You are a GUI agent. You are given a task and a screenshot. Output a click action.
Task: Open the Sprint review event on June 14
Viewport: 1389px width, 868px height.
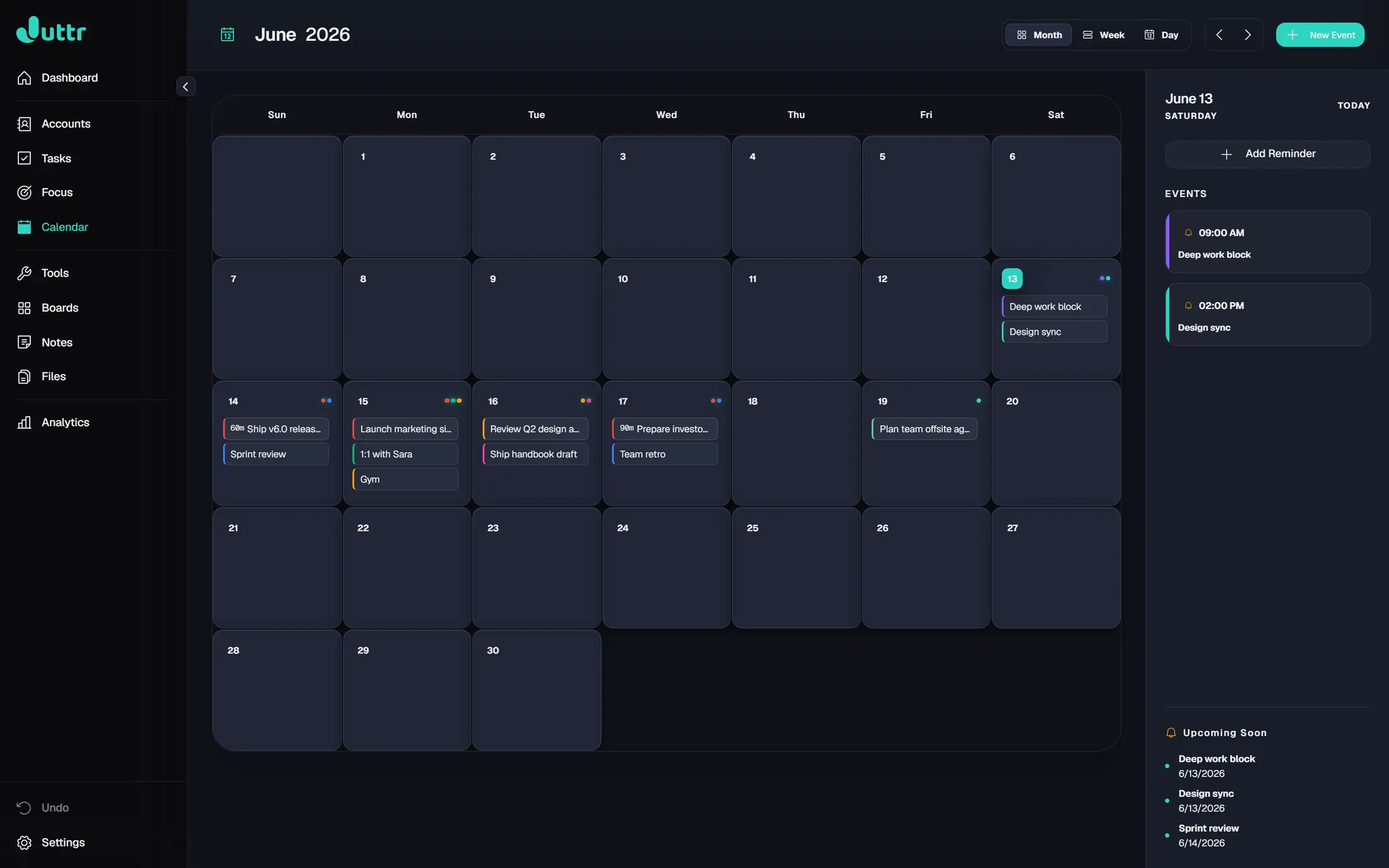(275, 454)
